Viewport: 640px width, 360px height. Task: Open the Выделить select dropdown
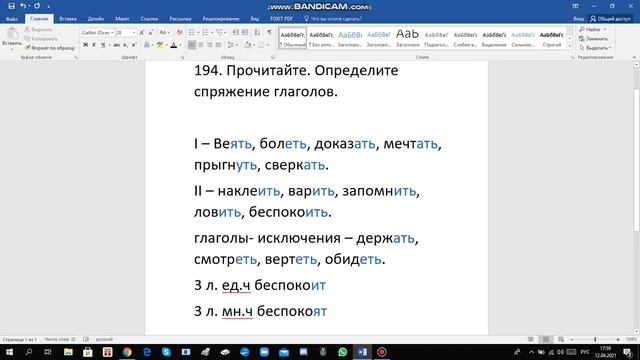point(595,48)
